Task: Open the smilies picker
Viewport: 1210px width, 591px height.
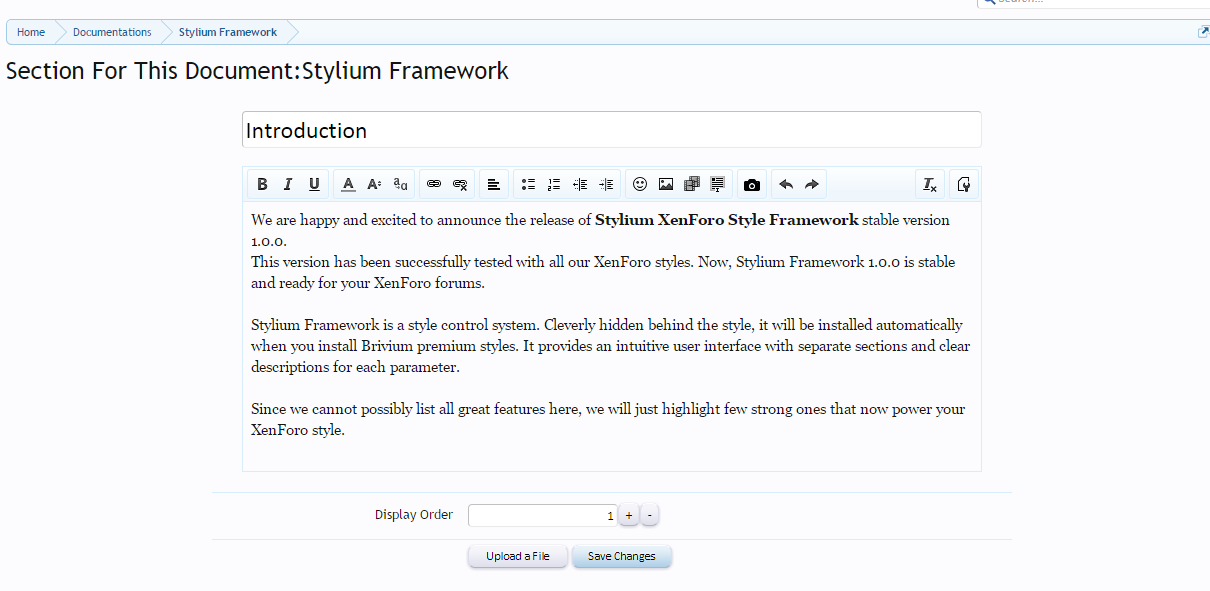Action: (640, 184)
